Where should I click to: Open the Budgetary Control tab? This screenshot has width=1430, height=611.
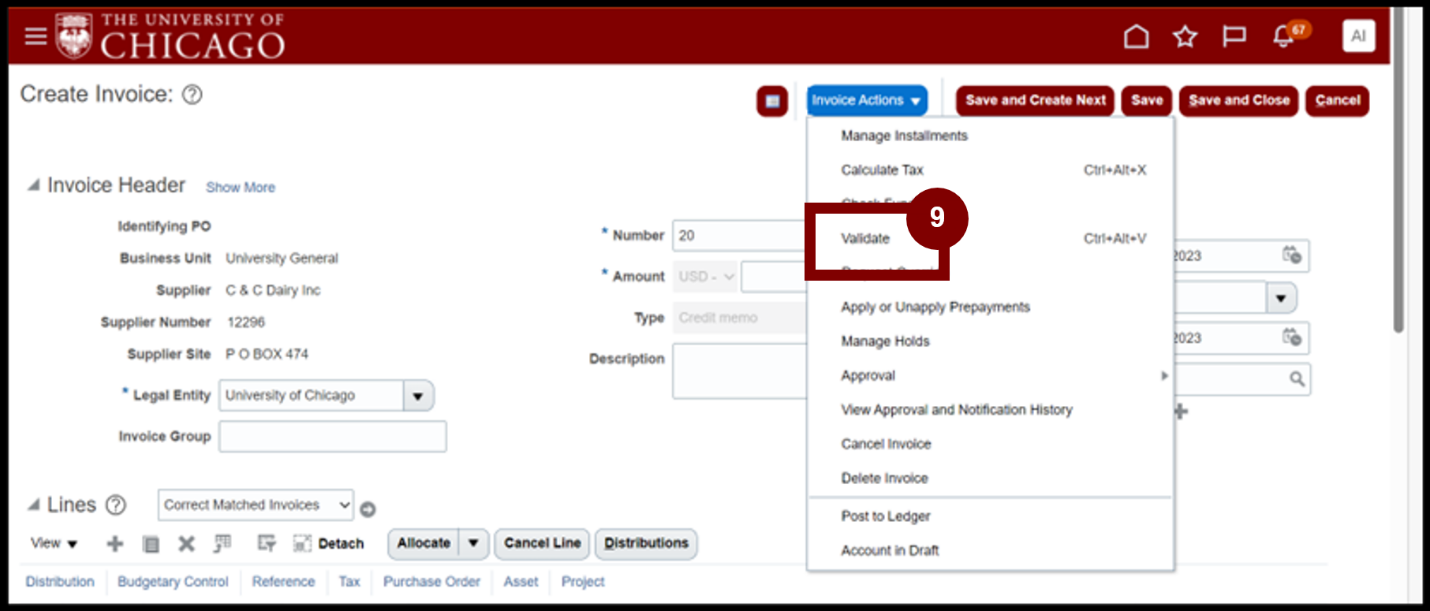tap(173, 582)
